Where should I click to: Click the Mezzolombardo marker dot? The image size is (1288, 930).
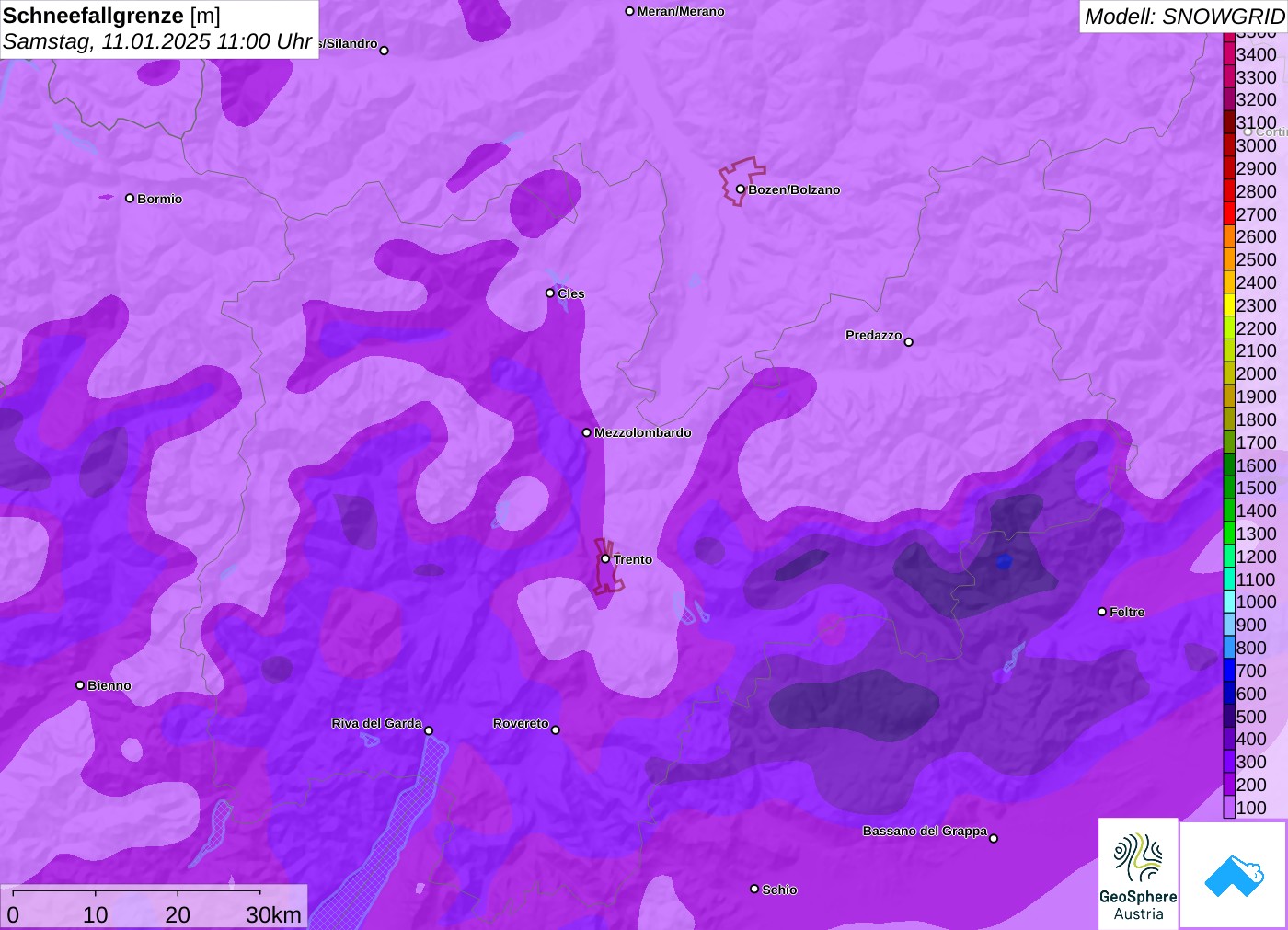pyautogui.click(x=586, y=431)
